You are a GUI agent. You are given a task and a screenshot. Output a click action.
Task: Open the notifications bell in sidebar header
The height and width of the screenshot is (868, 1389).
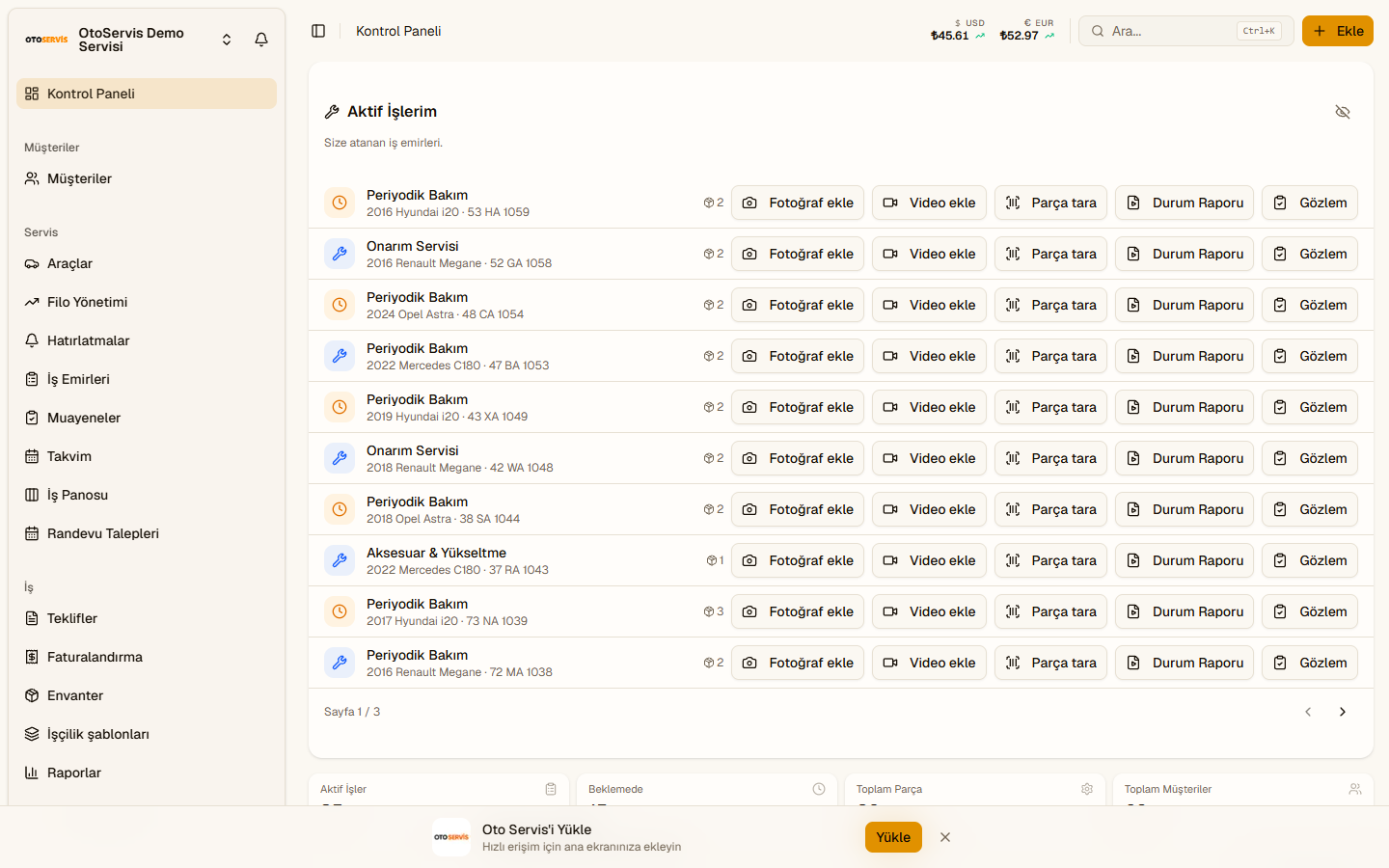click(x=261, y=40)
